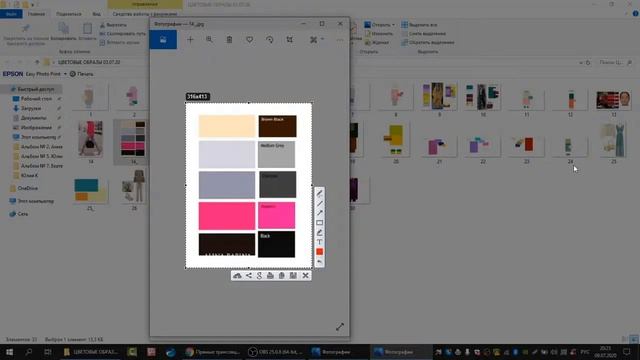The height and width of the screenshot is (360, 640).
Task: Open the Средства работы с рисунками tab
Action: [x=145, y=14]
